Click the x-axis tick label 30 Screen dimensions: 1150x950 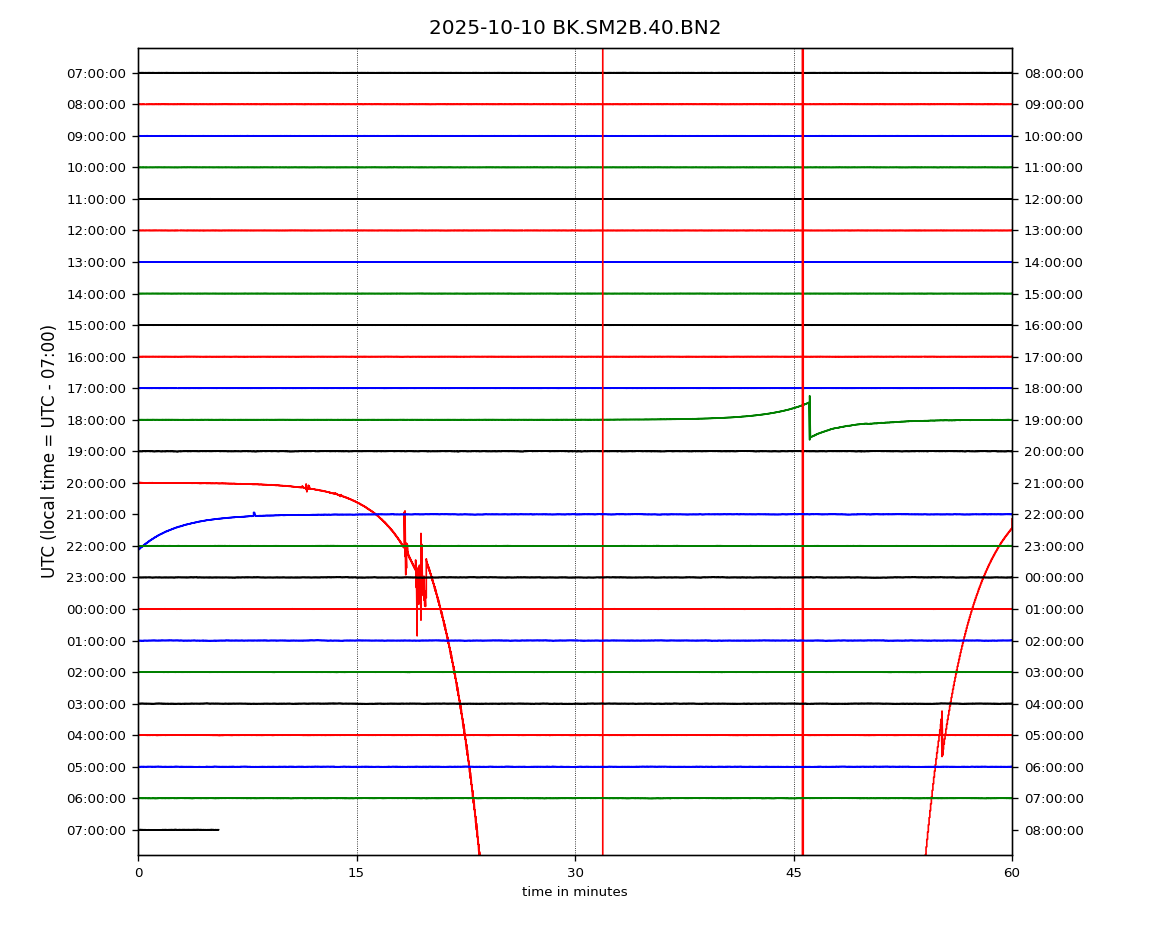point(575,873)
